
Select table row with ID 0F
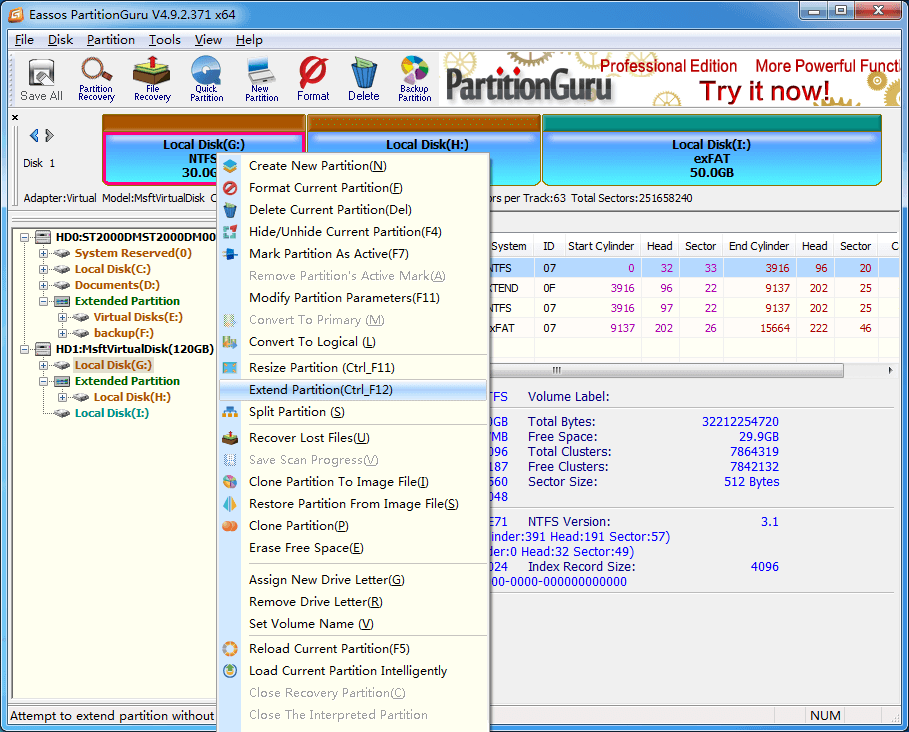(693, 289)
